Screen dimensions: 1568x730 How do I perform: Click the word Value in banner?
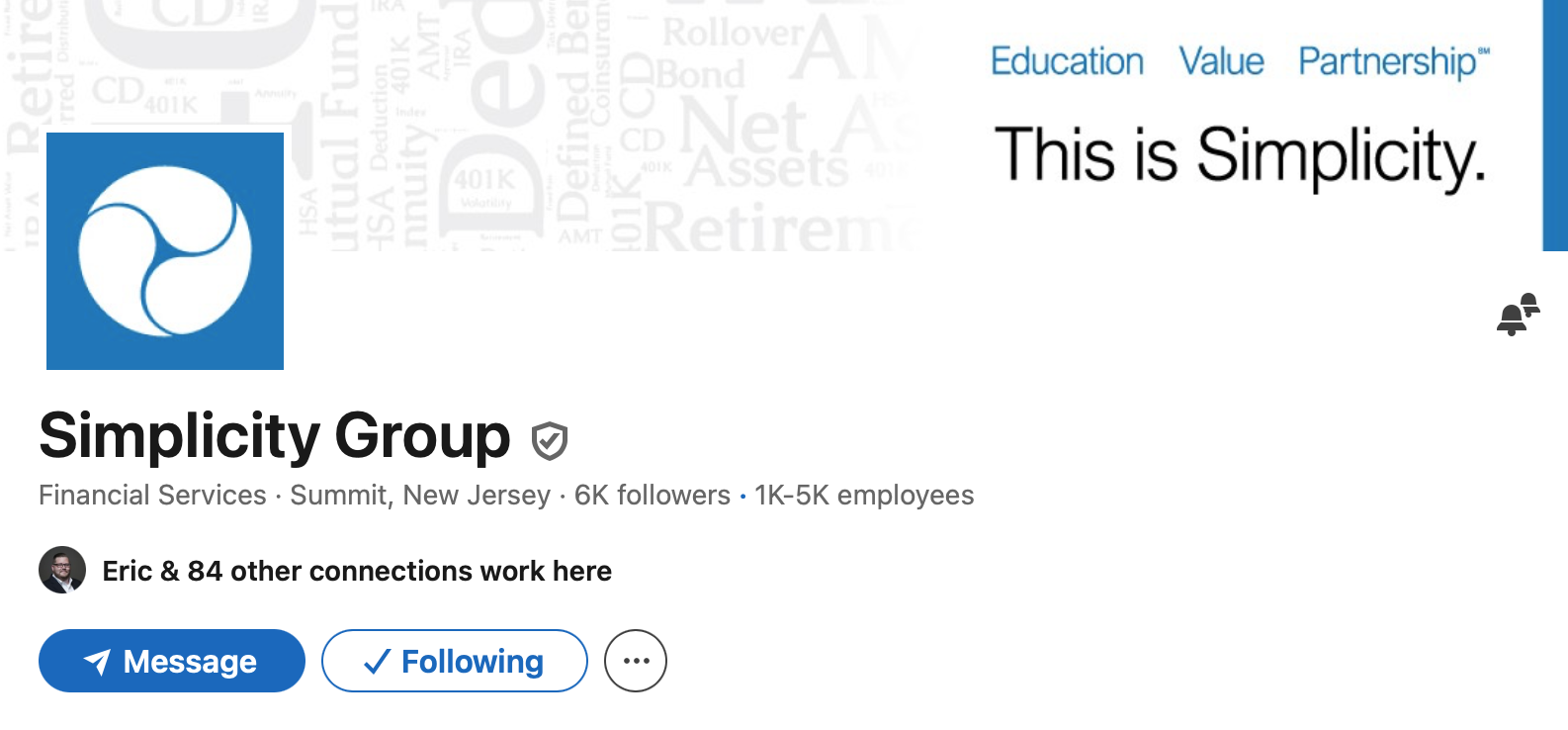(x=1221, y=61)
